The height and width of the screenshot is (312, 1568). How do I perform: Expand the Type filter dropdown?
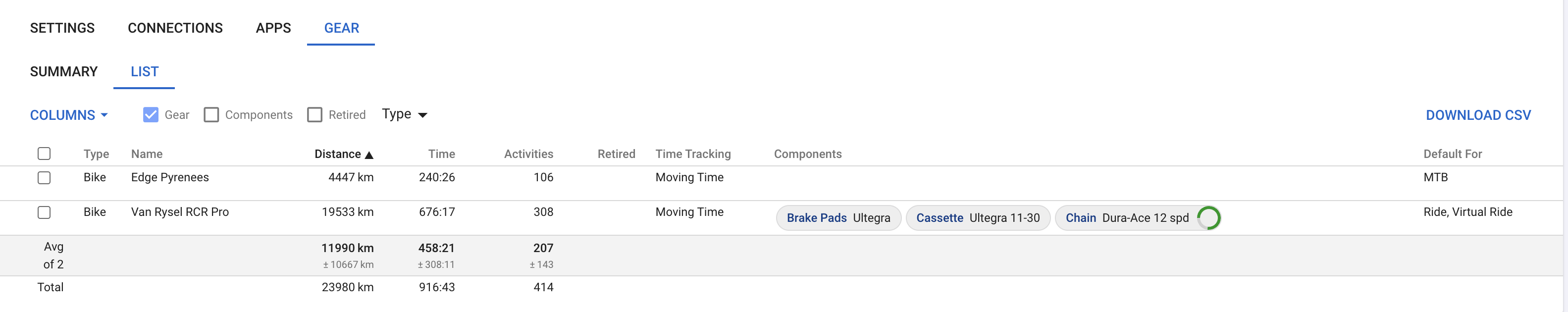404,114
